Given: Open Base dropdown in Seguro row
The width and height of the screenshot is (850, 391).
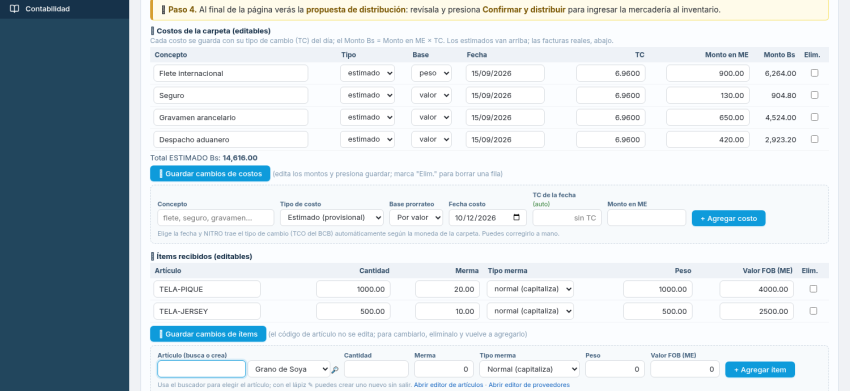Looking at the screenshot, I should [432, 95].
